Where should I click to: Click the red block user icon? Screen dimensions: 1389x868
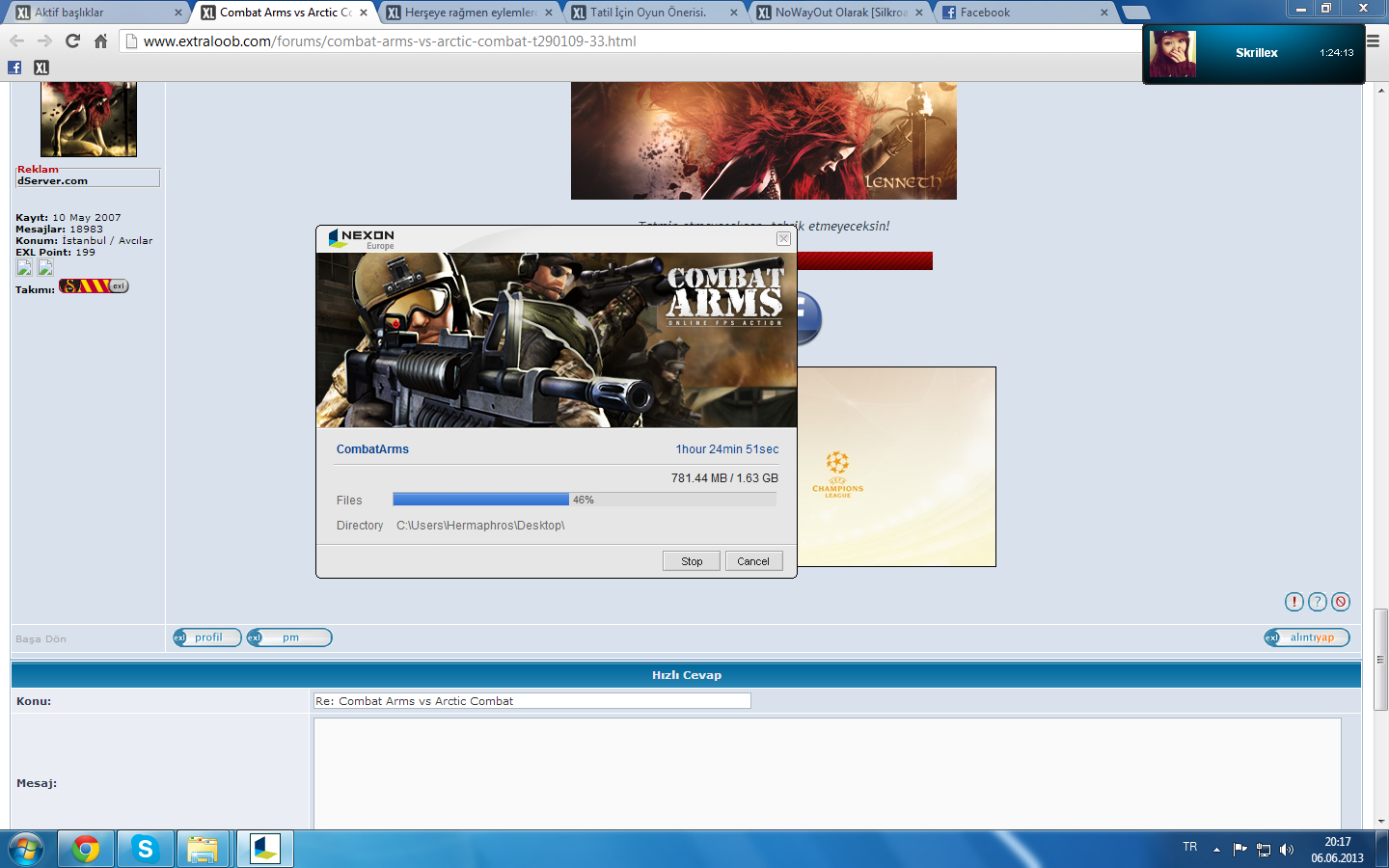[1341, 602]
